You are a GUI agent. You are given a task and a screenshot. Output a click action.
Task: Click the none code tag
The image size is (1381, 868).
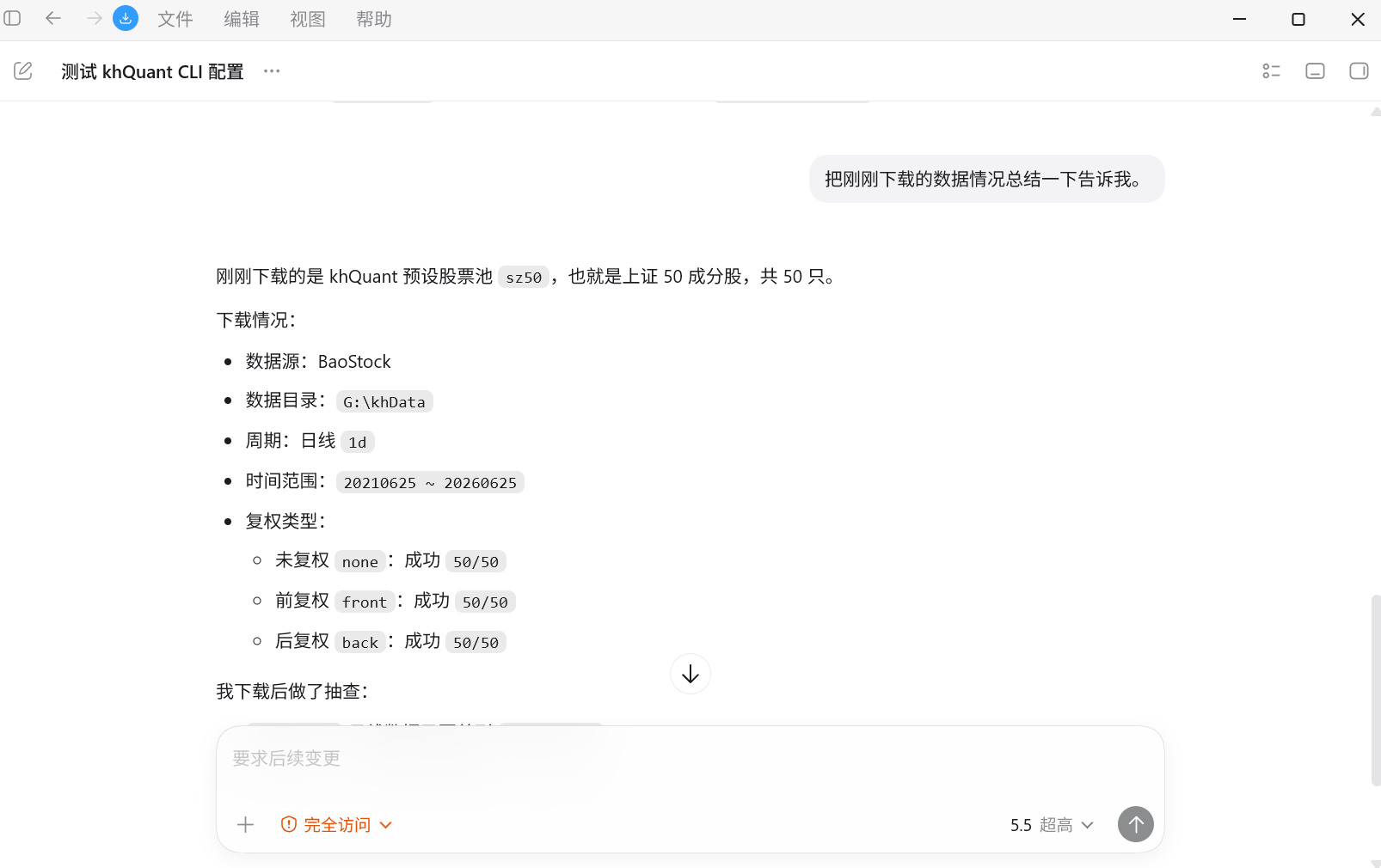click(360, 562)
